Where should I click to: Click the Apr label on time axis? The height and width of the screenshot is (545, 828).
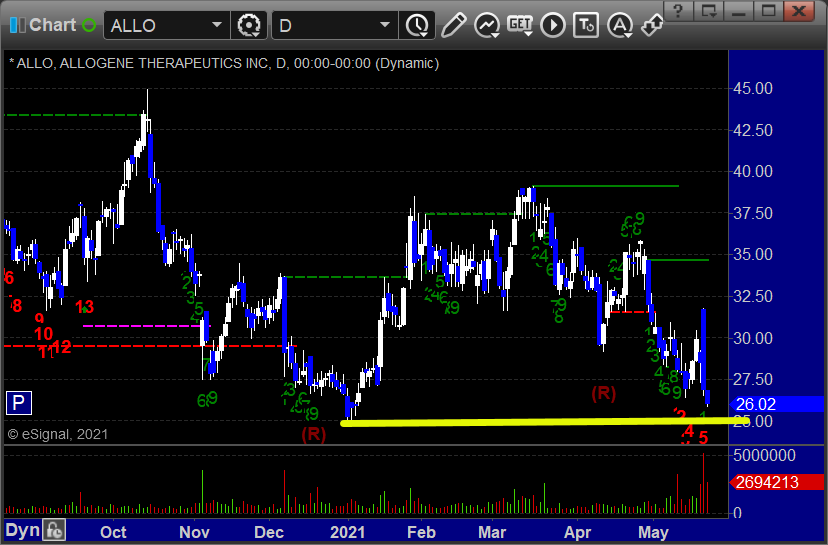577,532
